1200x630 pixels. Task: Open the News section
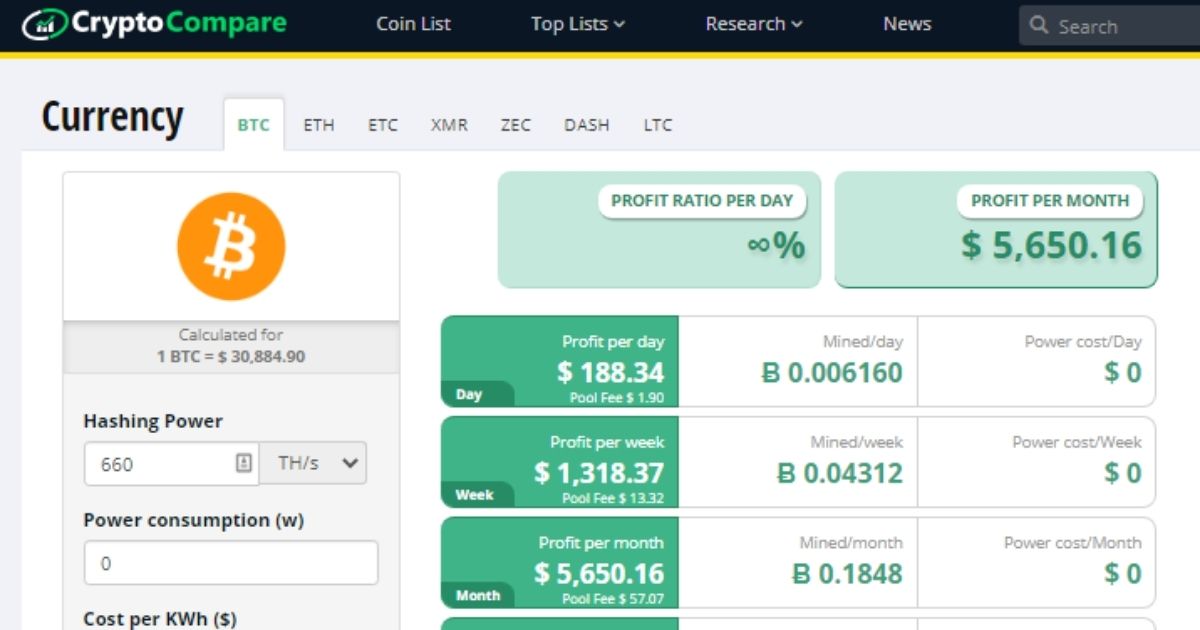click(906, 23)
